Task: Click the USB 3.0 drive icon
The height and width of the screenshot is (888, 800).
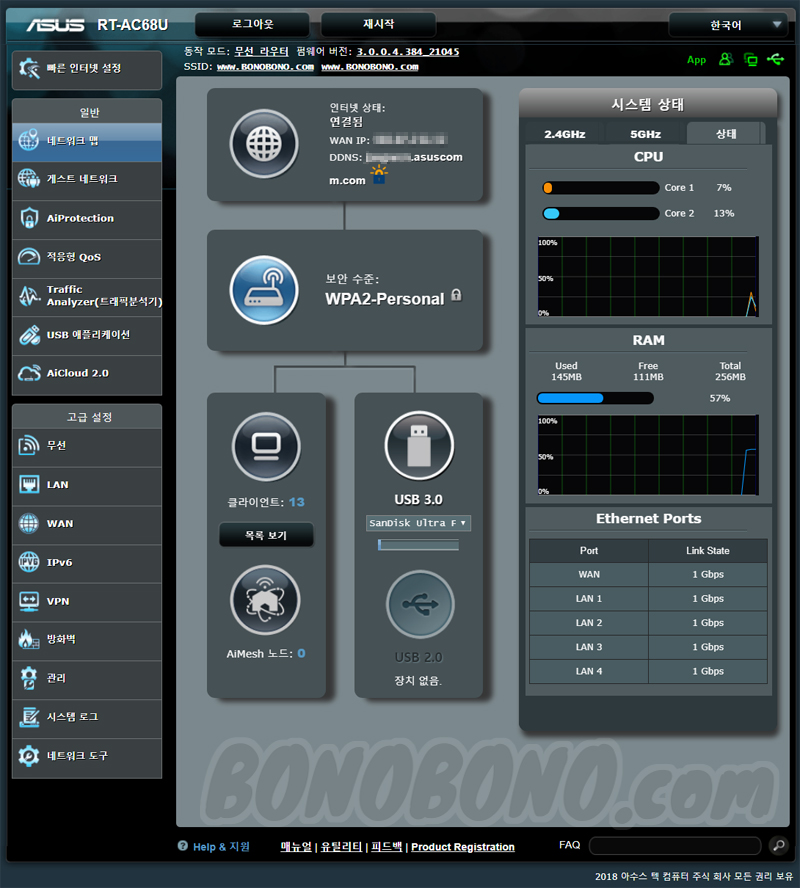Action: pos(419,446)
